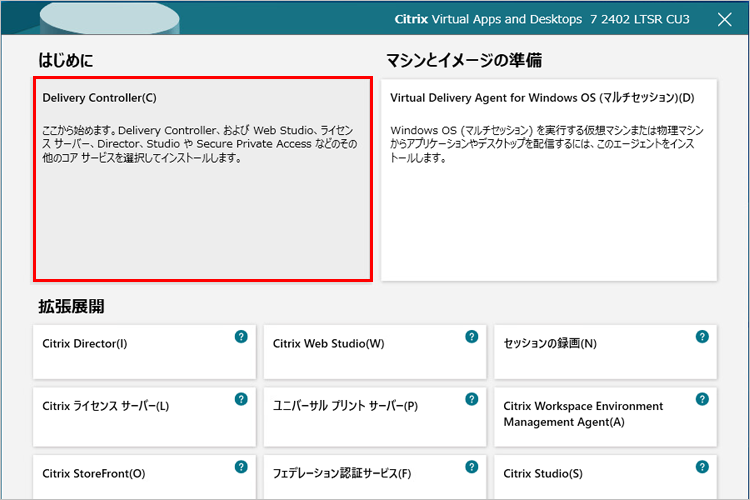
Task: Click help icon on Citrix Director tile
Action: (x=241, y=337)
